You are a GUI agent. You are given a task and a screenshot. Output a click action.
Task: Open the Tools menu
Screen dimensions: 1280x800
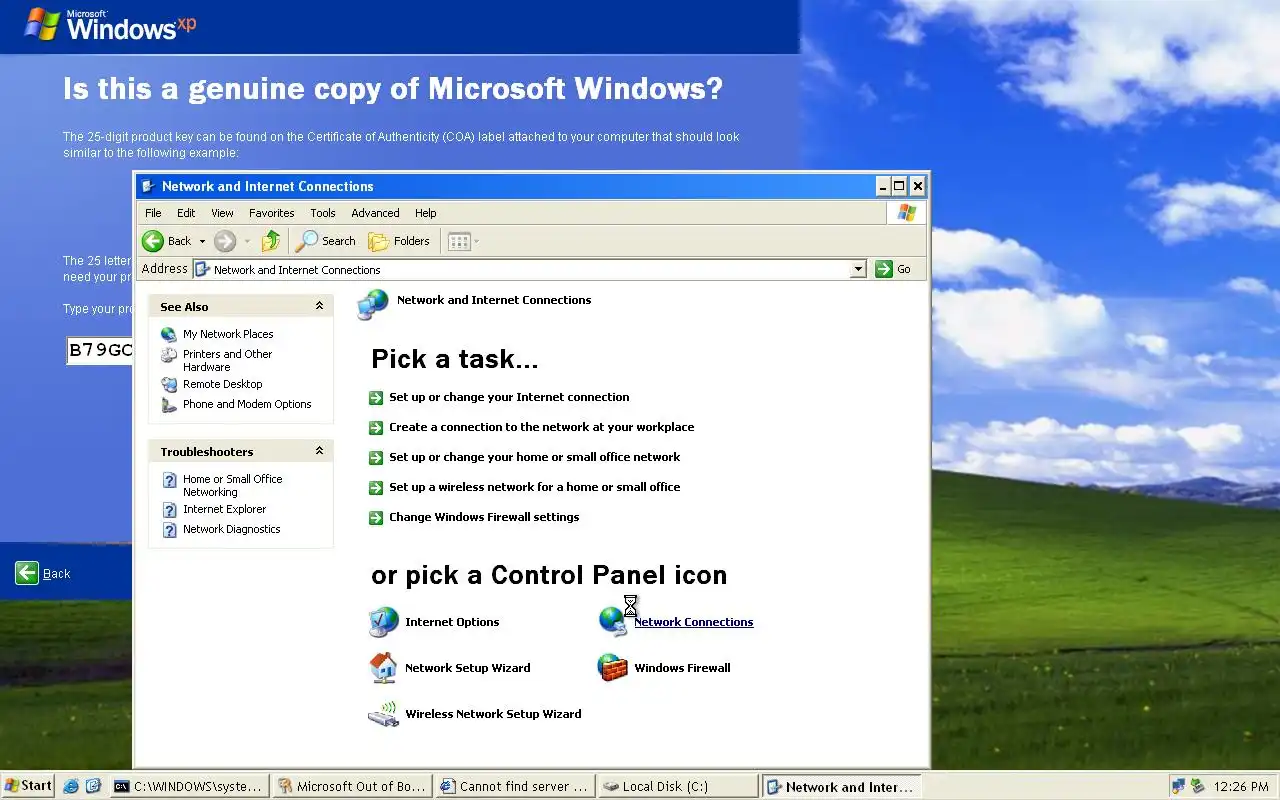(323, 213)
